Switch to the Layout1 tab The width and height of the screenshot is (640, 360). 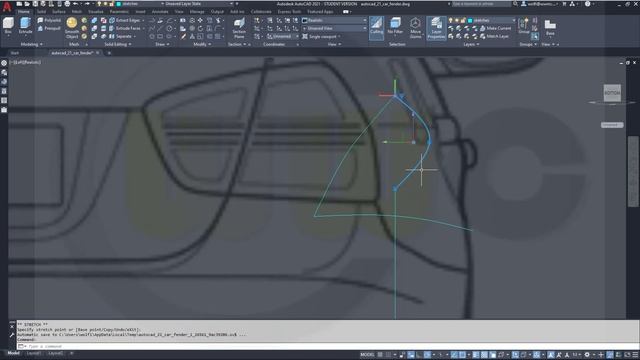pos(34,353)
